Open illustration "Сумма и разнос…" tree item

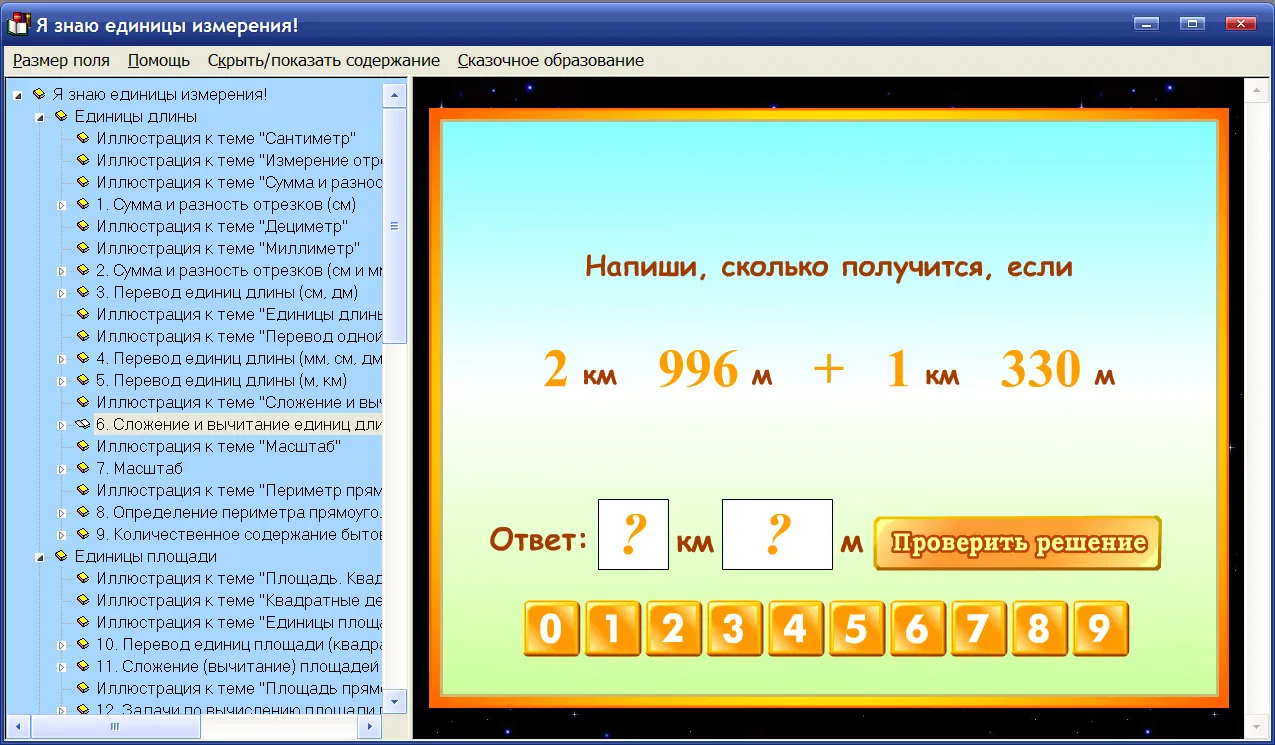(240, 182)
